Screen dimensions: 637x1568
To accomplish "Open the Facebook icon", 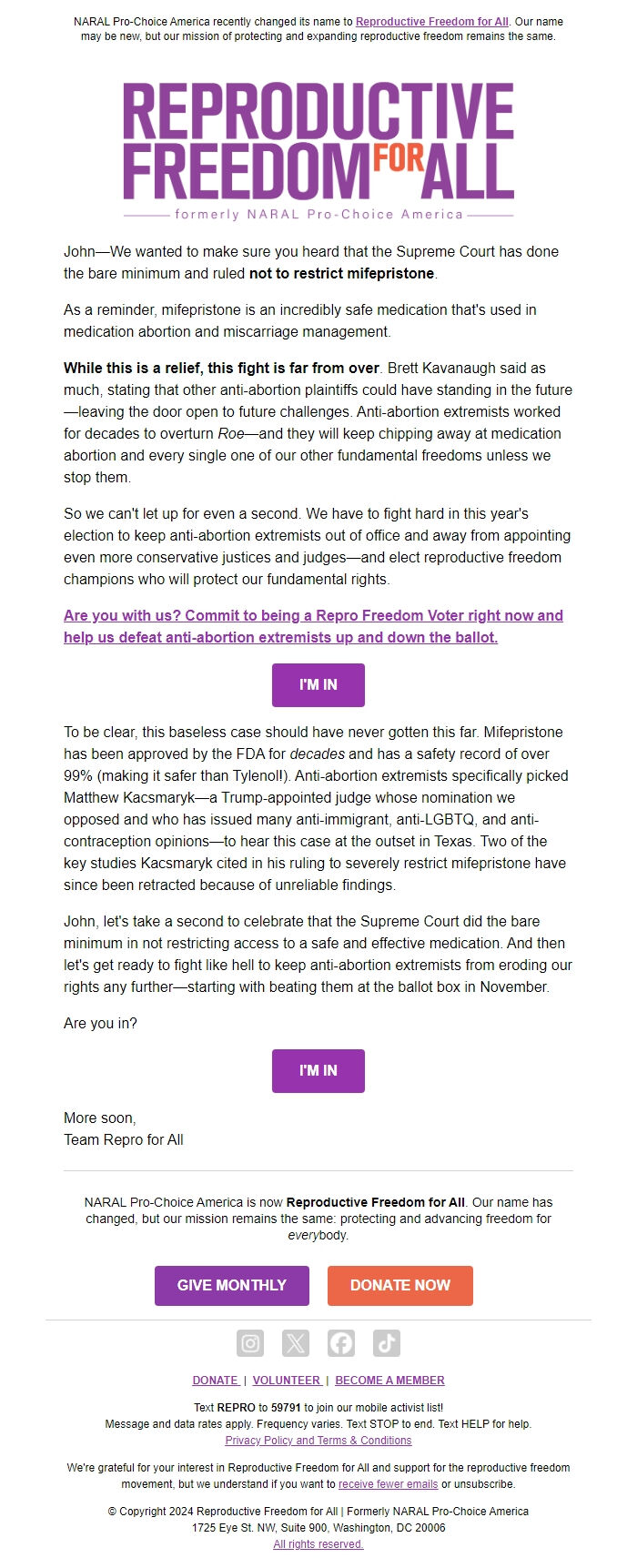I will point(339,1343).
